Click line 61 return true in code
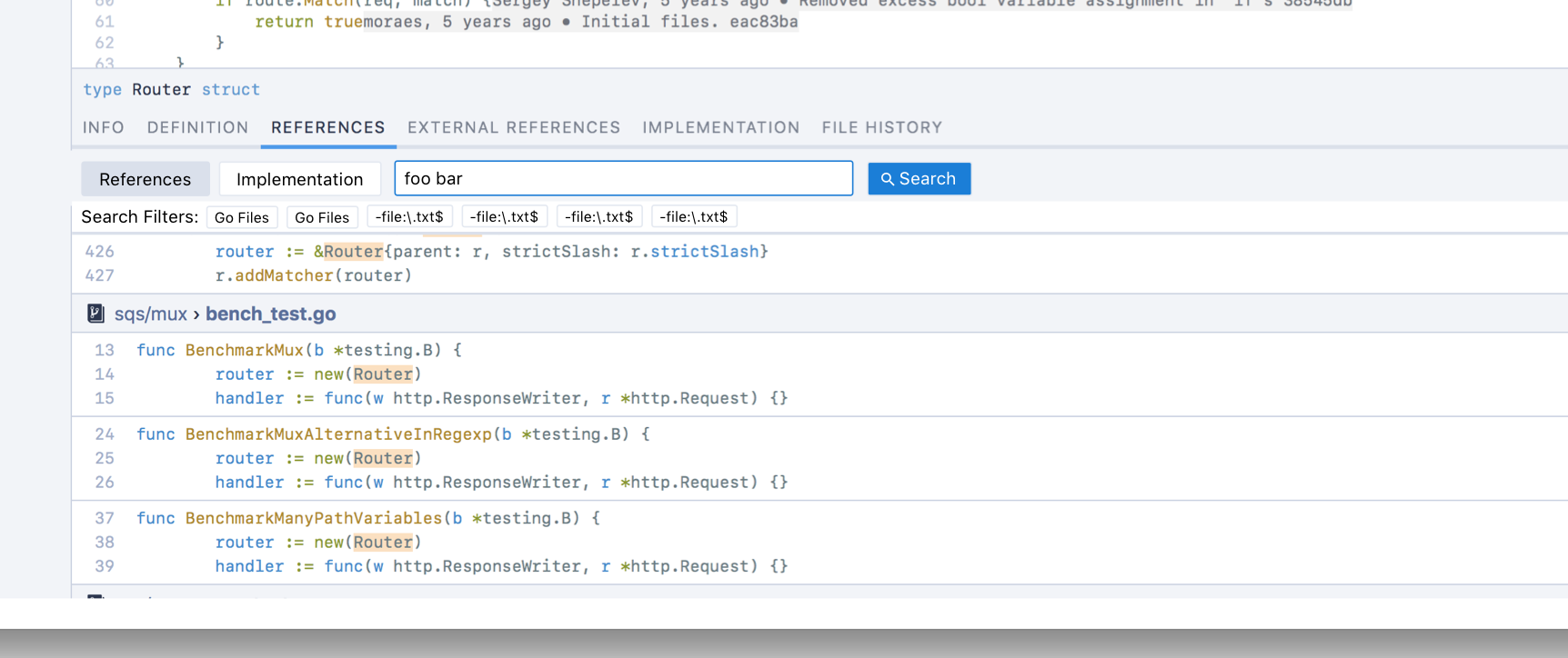This screenshot has height=658, width=1568. pyautogui.click(x=309, y=22)
